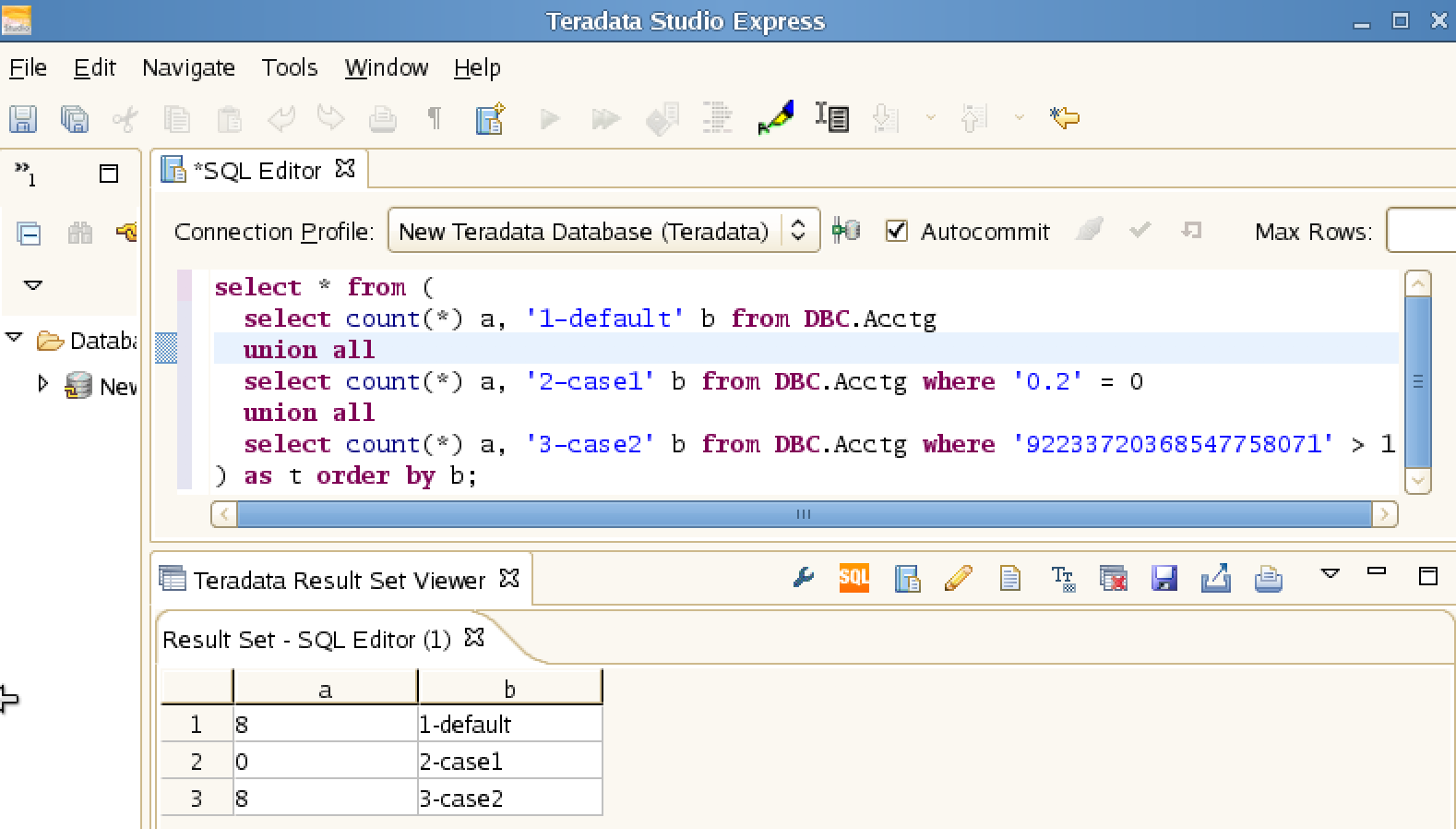Minimize the Result Set Viewer panel
The width and height of the screenshot is (1456, 829).
(1377, 572)
